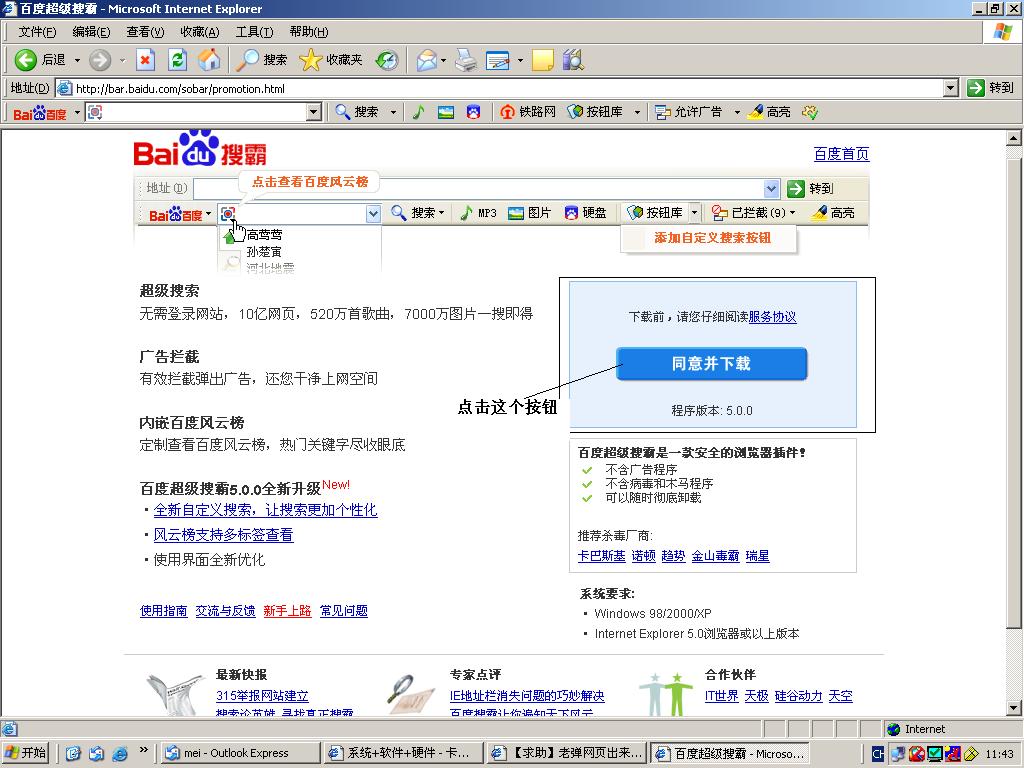Viewport: 1024px width, 768px height.
Task: Click in the Baidu toolbar search input box
Action: pos(204,112)
